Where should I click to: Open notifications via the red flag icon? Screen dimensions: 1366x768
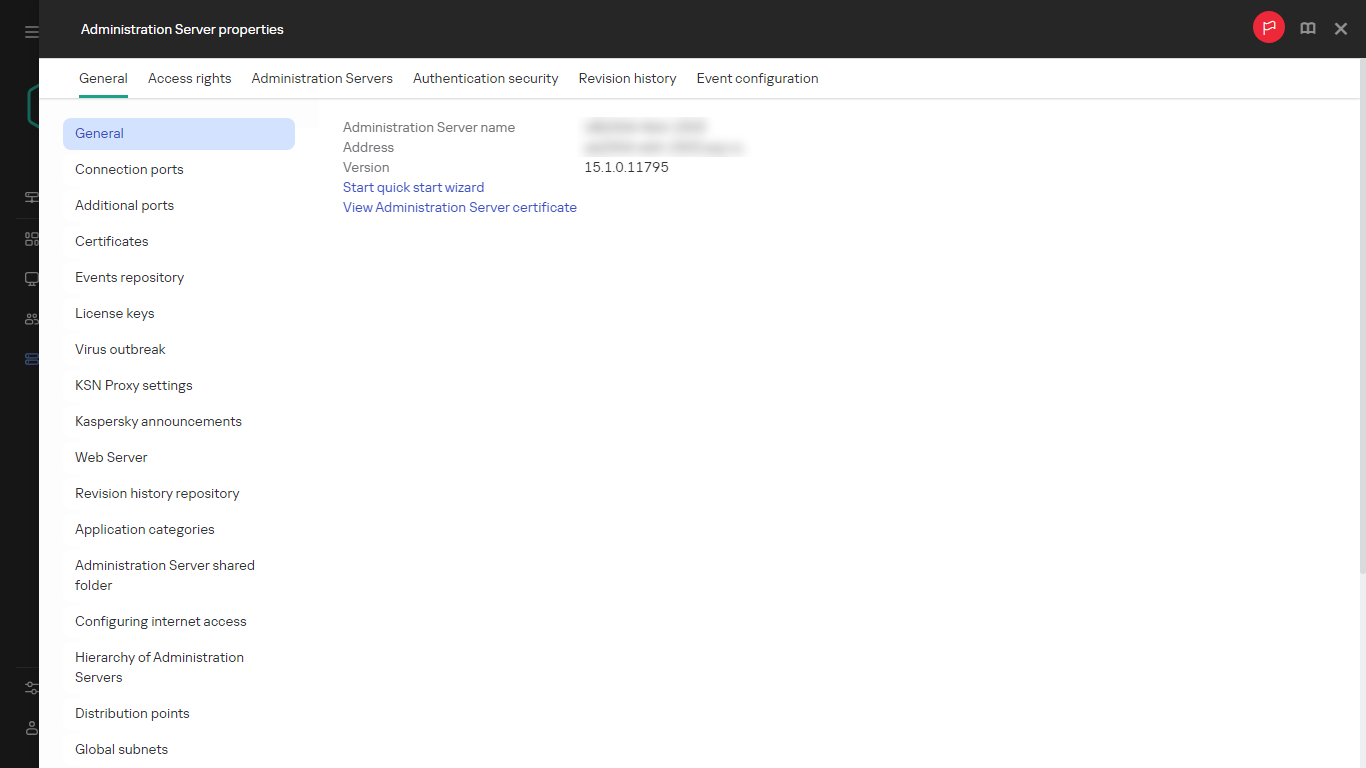point(1269,27)
